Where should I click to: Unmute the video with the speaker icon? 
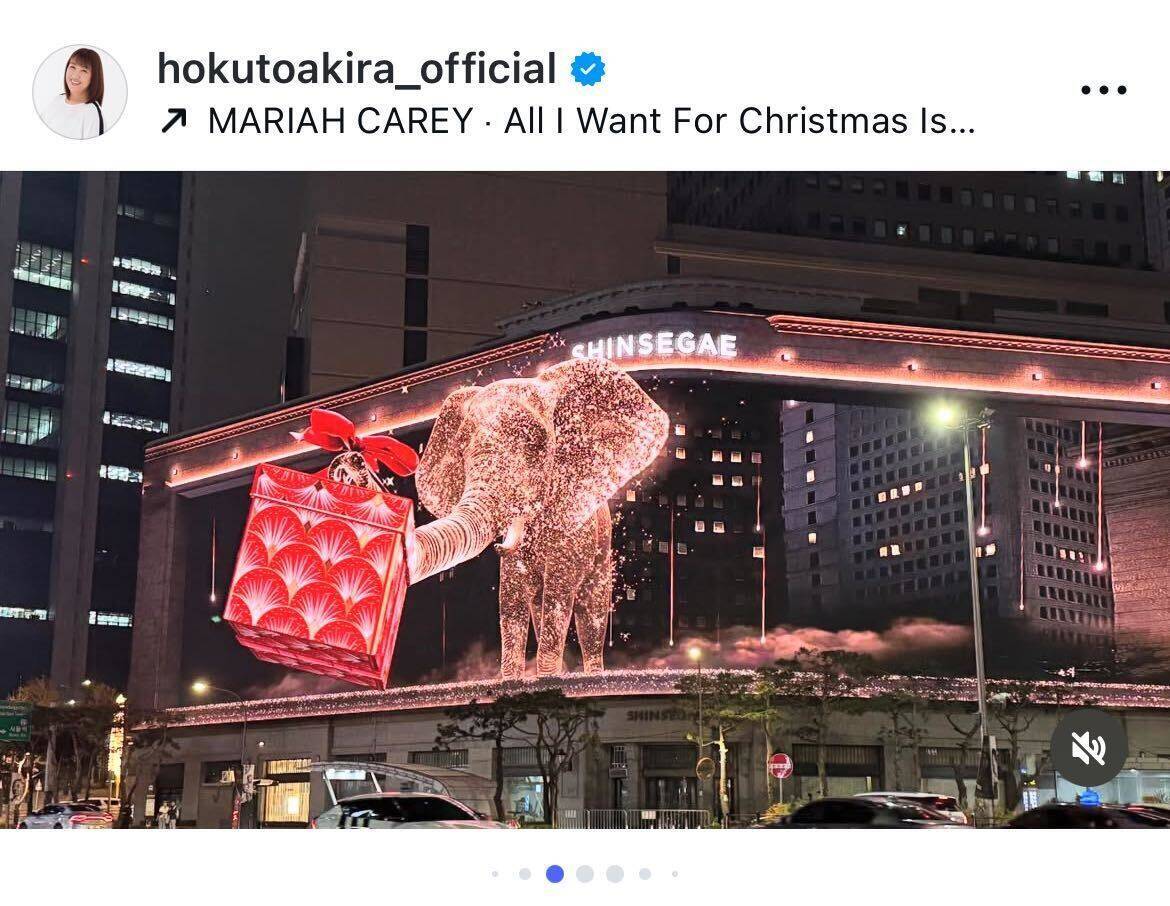(1089, 748)
